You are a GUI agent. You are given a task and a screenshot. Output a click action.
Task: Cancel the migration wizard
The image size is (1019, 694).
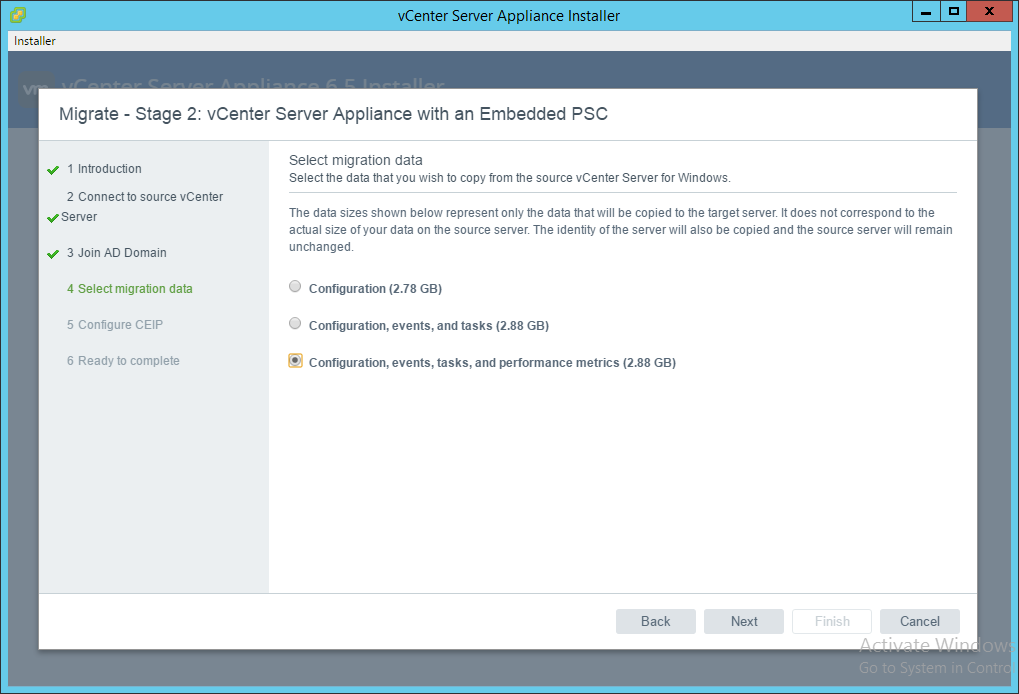tap(920, 621)
